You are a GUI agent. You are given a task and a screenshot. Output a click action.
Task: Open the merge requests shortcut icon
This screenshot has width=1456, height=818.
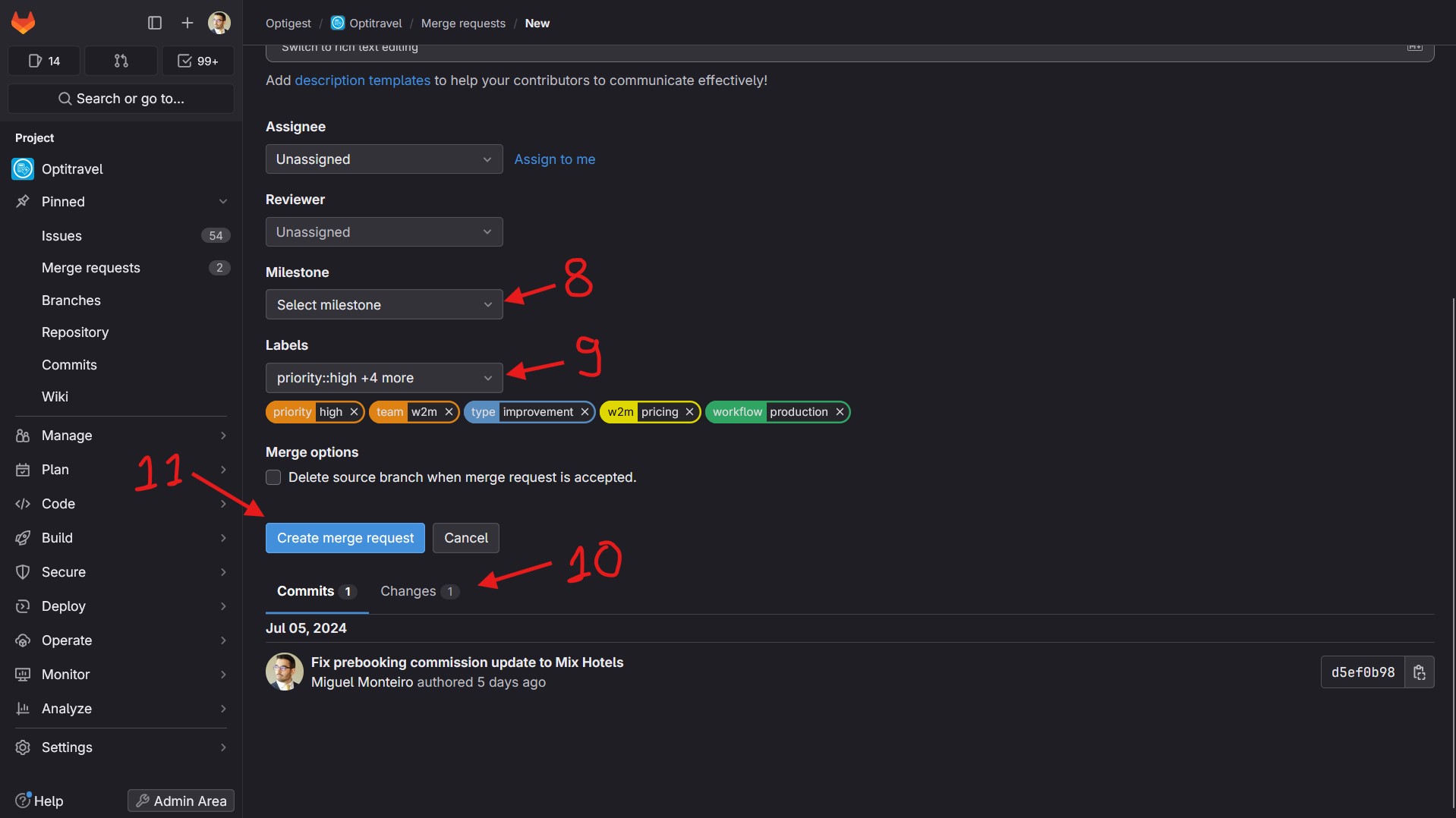(x=121, y=61)
